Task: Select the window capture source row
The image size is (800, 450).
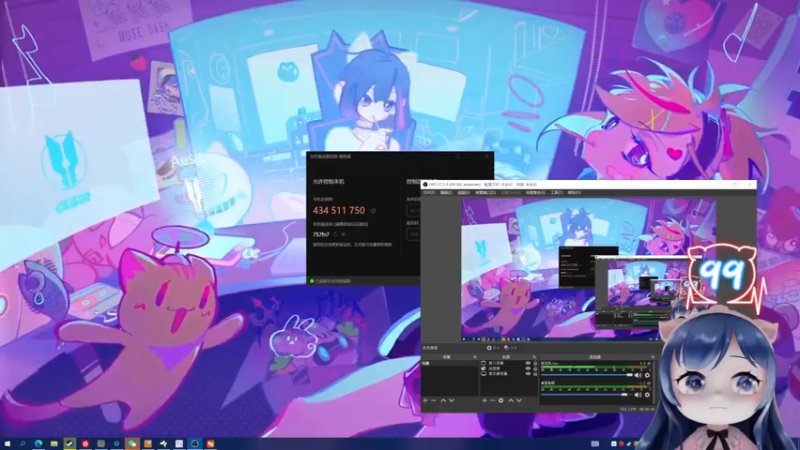Action: coord(509,363)
